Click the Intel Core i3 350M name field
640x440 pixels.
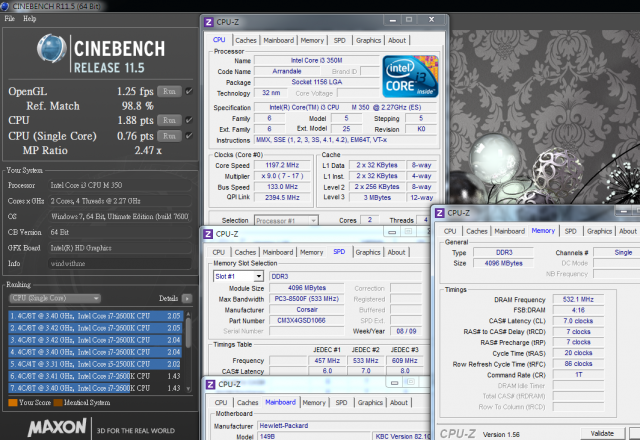(x=316, y=60)
